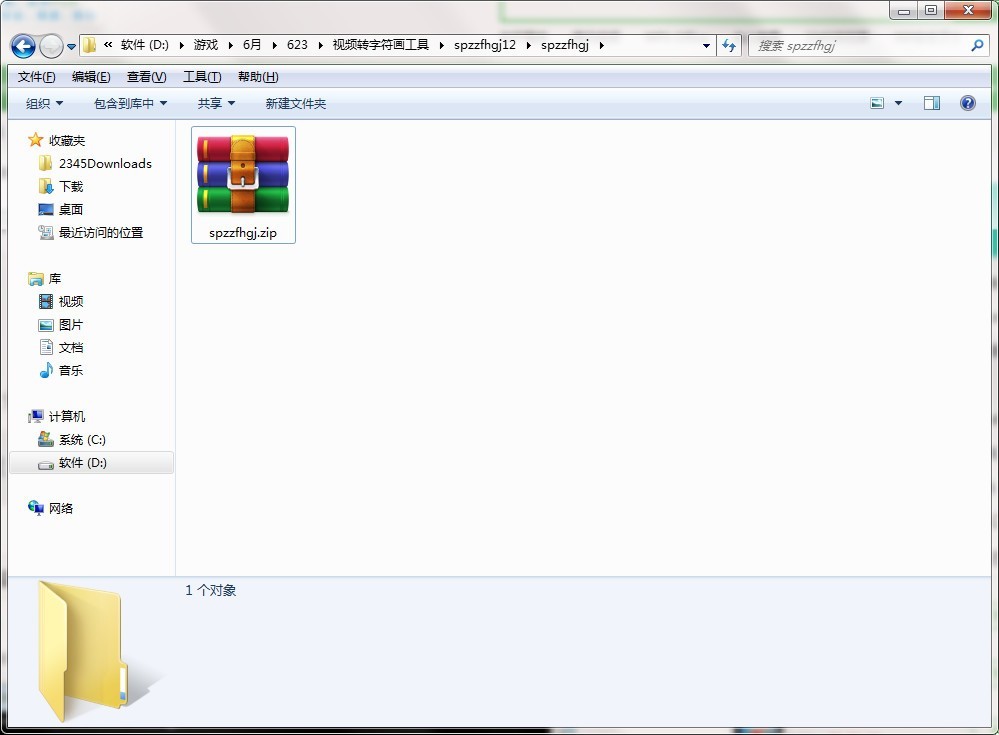This screenshot has width=999, height=735.
Task: Open the 包含到库中 dropdown
Action: [x=131, y=103]
